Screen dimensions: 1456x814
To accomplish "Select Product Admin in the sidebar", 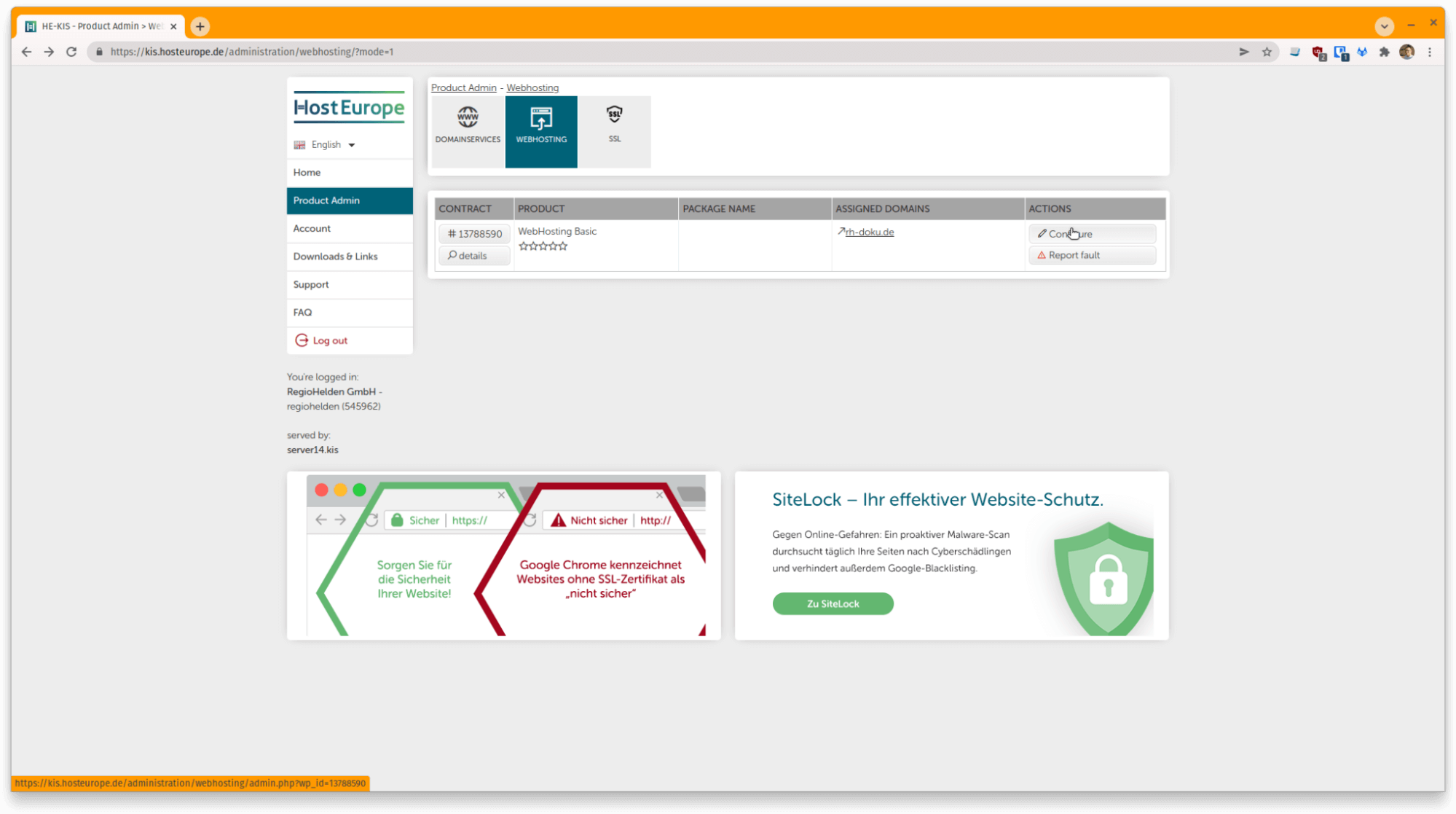I will 350,200.
